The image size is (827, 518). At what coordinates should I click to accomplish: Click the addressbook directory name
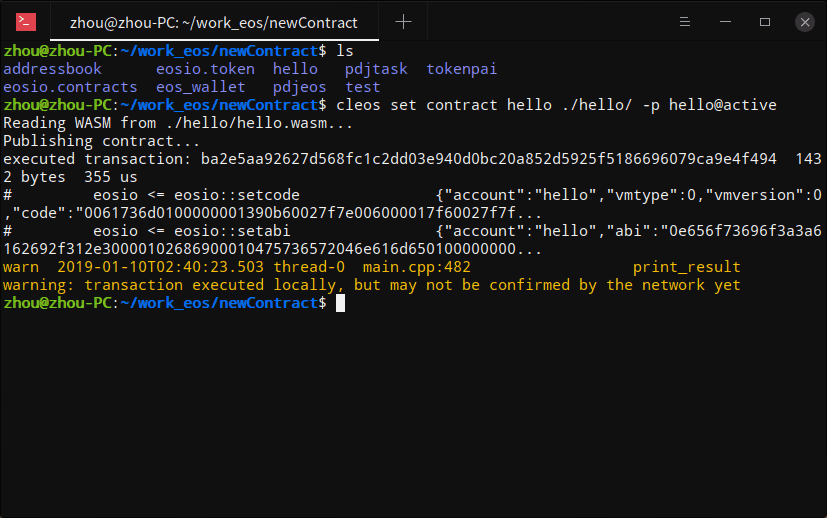pyautogui.click(x=52, y=69)
